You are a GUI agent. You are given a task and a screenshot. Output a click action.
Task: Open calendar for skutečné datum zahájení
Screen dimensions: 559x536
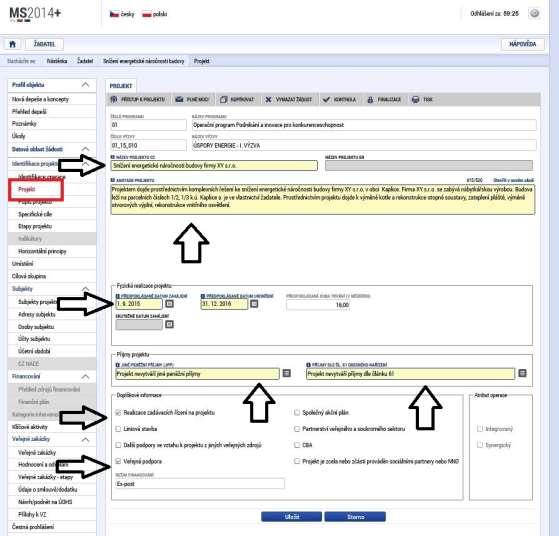point(170,324)
